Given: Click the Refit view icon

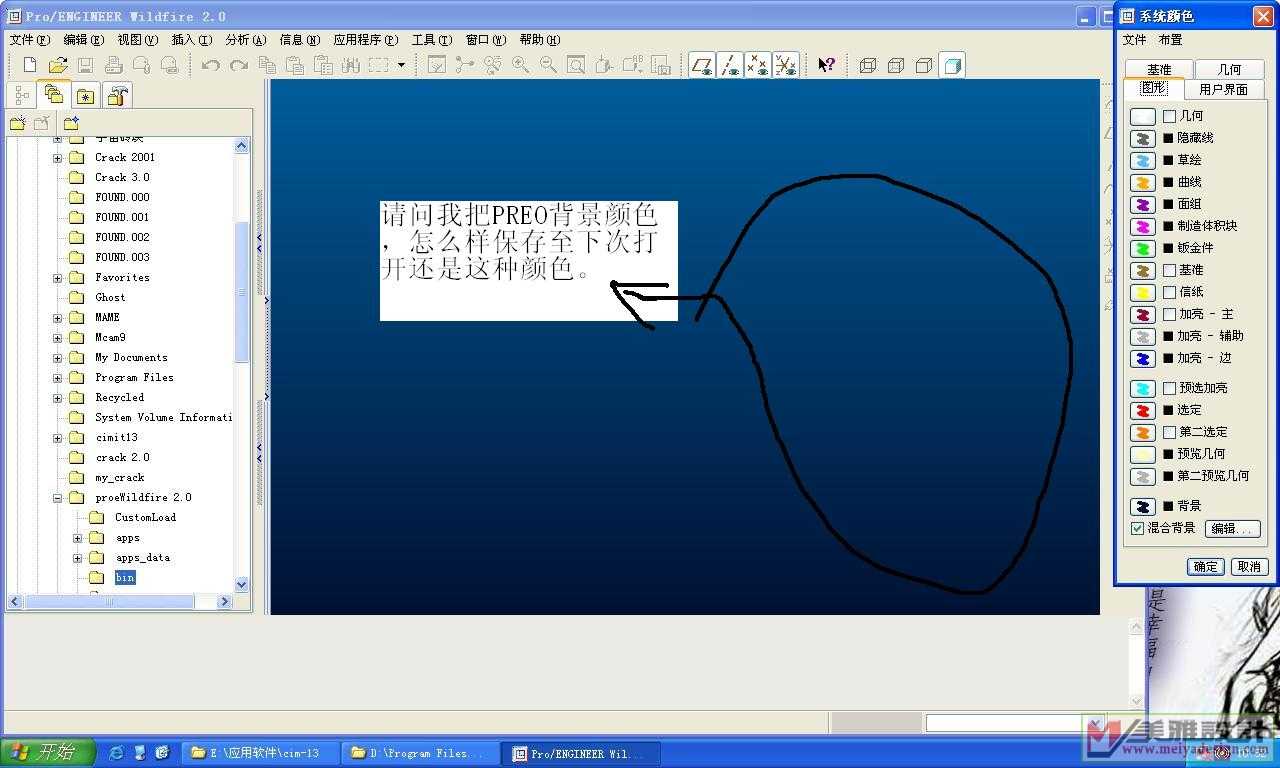Looking at the screenshot, I should [576, 65].
